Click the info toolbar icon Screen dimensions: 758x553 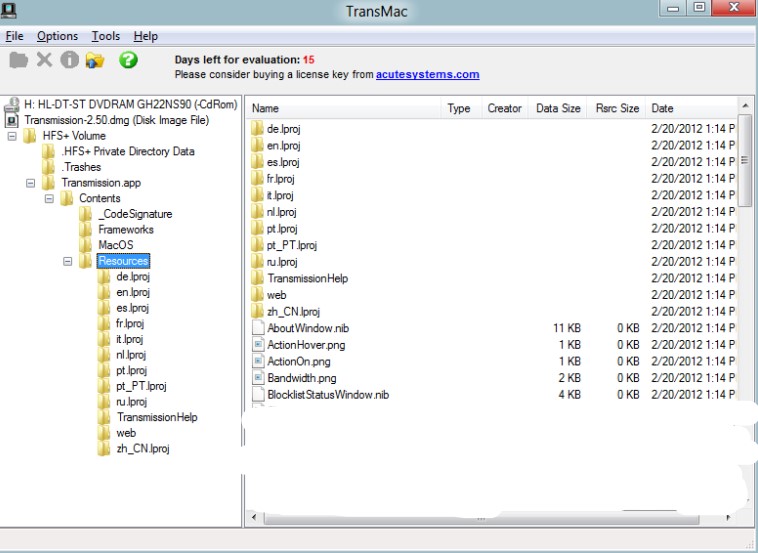click(70, 60)
